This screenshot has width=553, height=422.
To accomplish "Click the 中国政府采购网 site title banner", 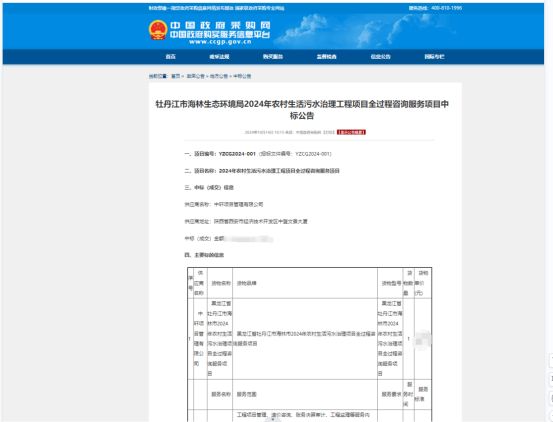I will pos(220,25).
